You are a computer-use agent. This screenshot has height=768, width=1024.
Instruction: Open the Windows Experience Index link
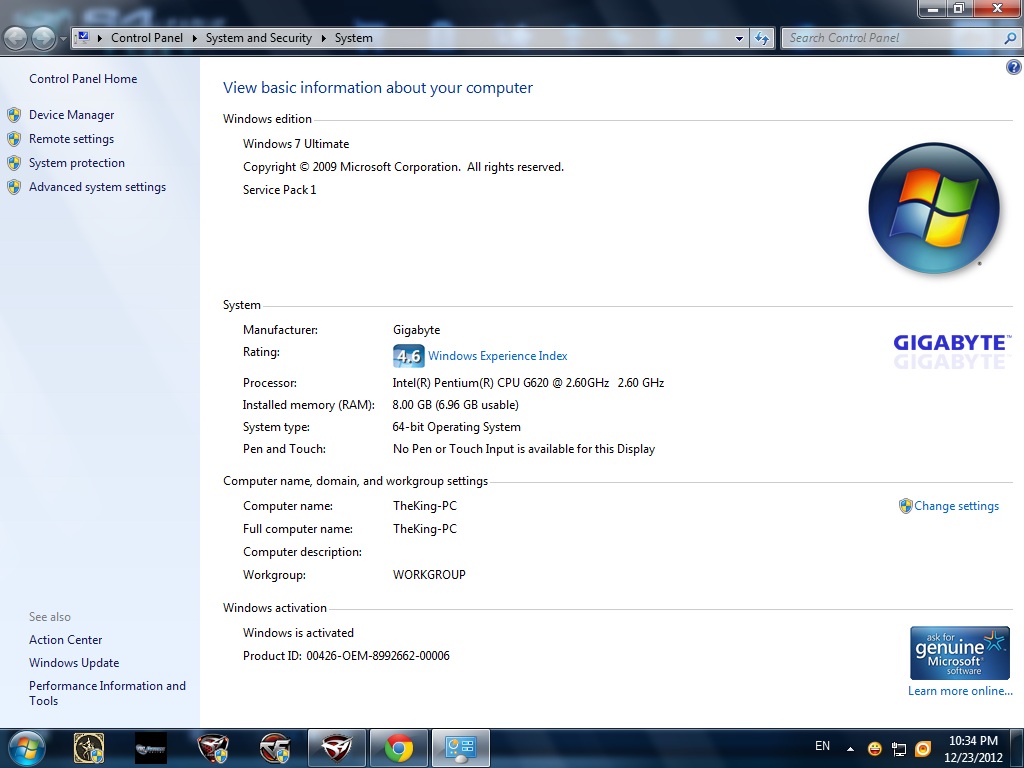498,356
